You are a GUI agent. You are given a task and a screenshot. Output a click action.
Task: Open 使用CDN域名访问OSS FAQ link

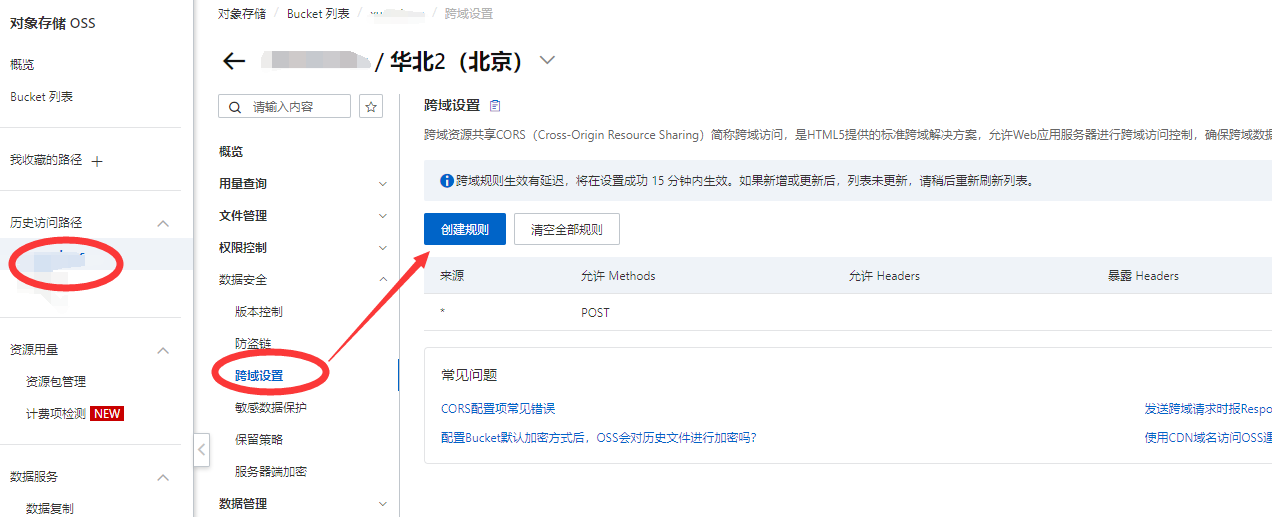pos(1208,438)
